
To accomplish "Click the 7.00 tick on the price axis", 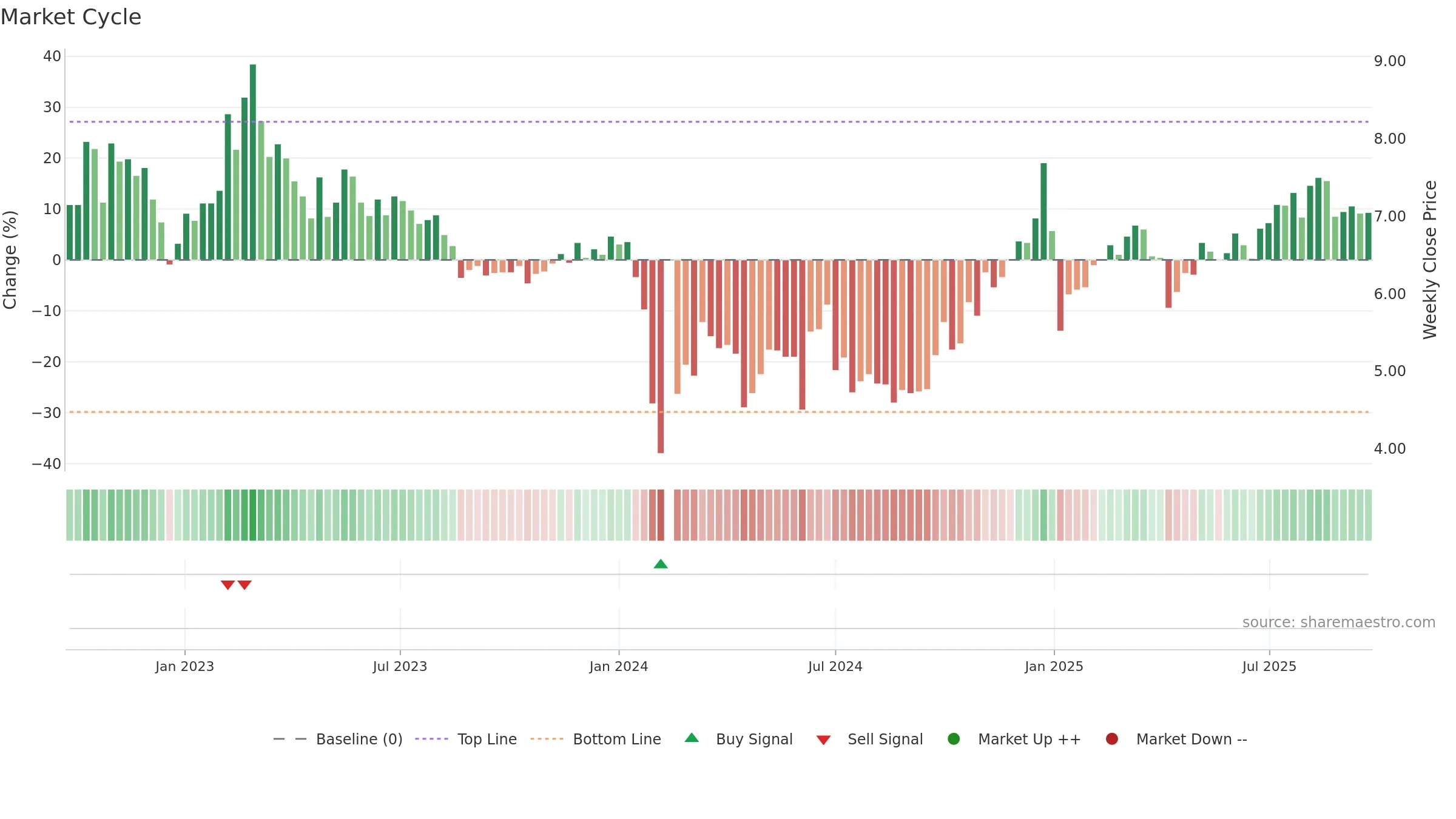I will (1390, 217).
